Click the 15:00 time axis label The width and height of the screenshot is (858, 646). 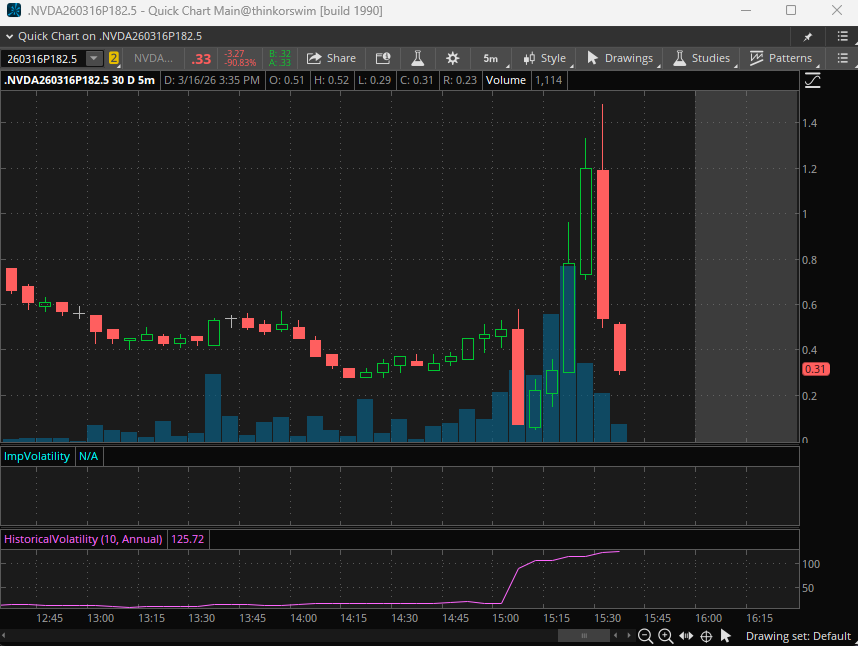coord(506,618)
